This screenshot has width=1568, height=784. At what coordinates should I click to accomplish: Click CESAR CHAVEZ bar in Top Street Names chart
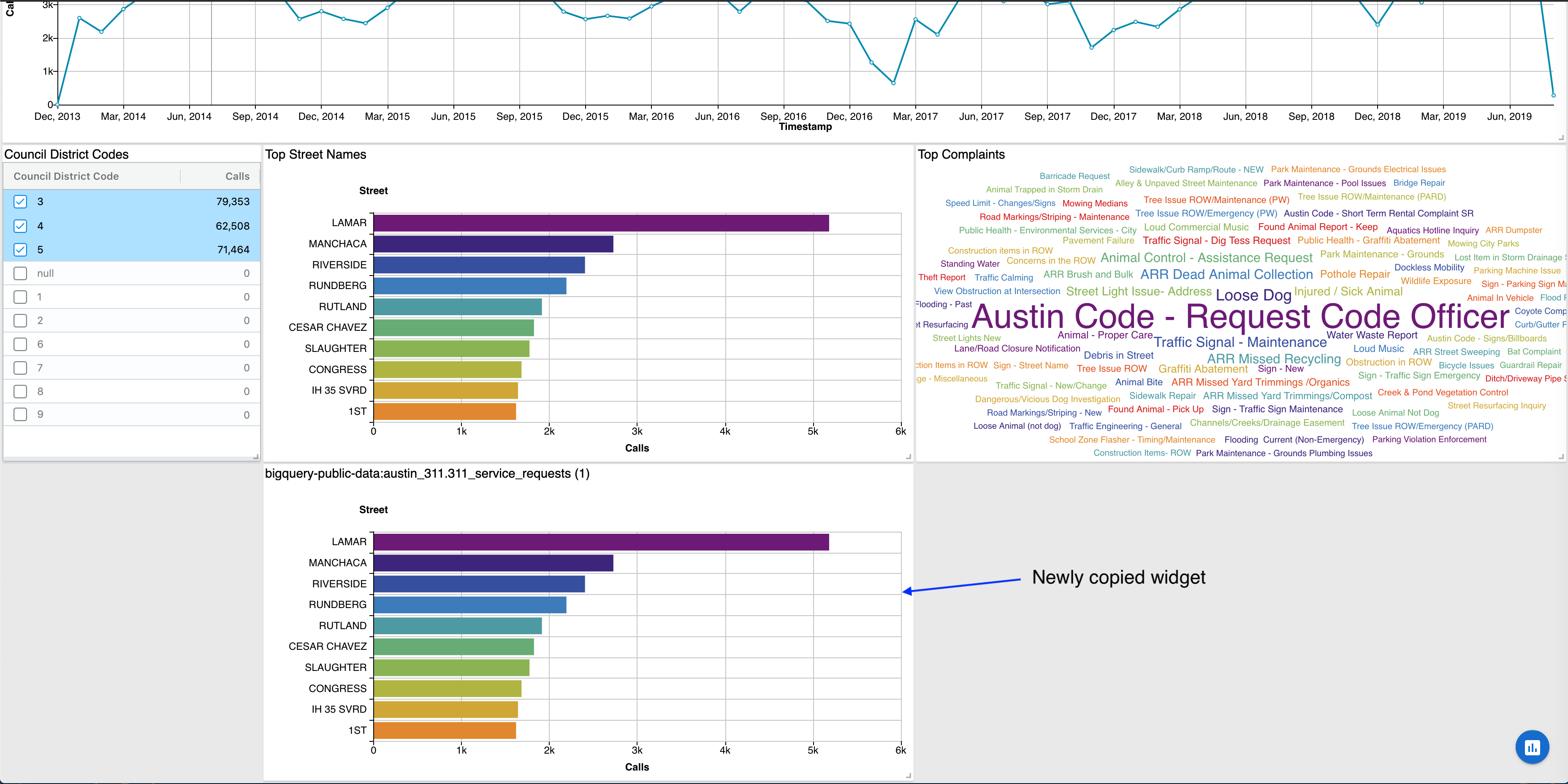(453, 328)
